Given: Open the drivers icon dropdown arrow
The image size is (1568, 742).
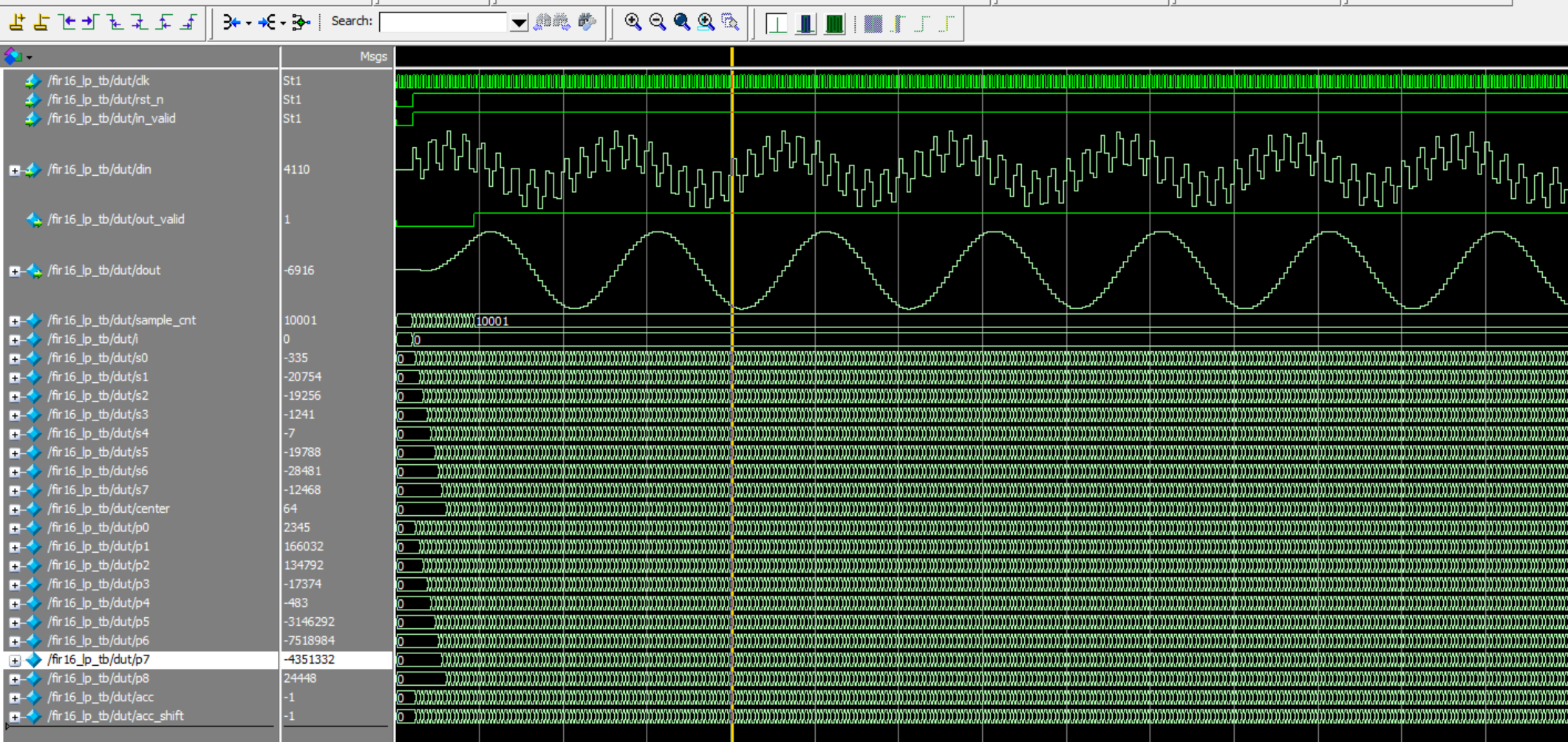Looking at the screenshot, I should tap(248, 24).
